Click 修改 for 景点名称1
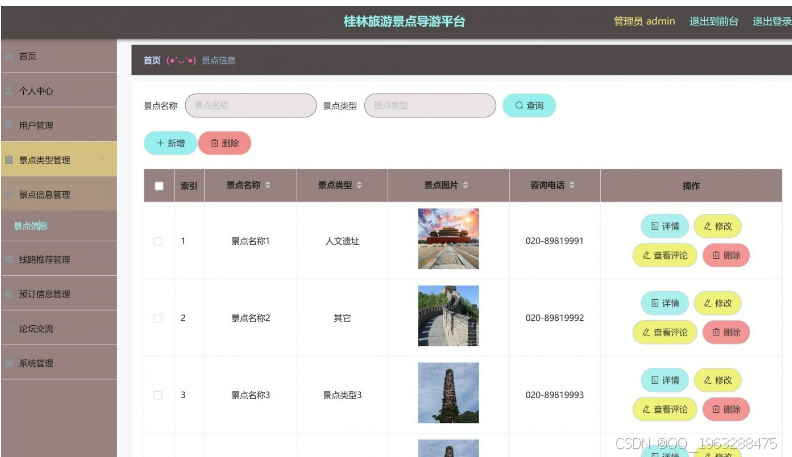The height and width of the screenshot is (457, 792). tap(718, 226)
